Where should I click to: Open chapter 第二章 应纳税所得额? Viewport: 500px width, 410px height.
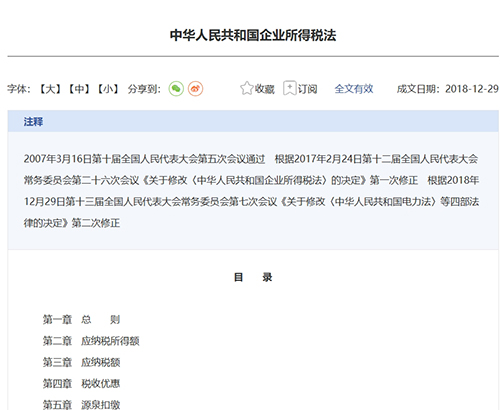tap(91, 341)
